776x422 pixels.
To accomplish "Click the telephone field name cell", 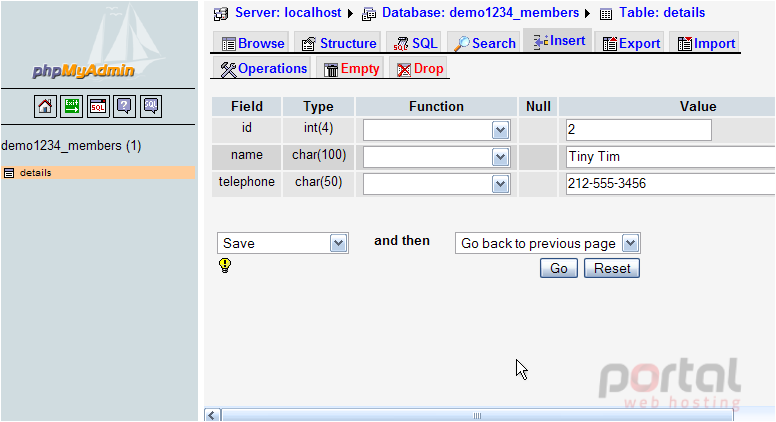I will pos(247,182).
